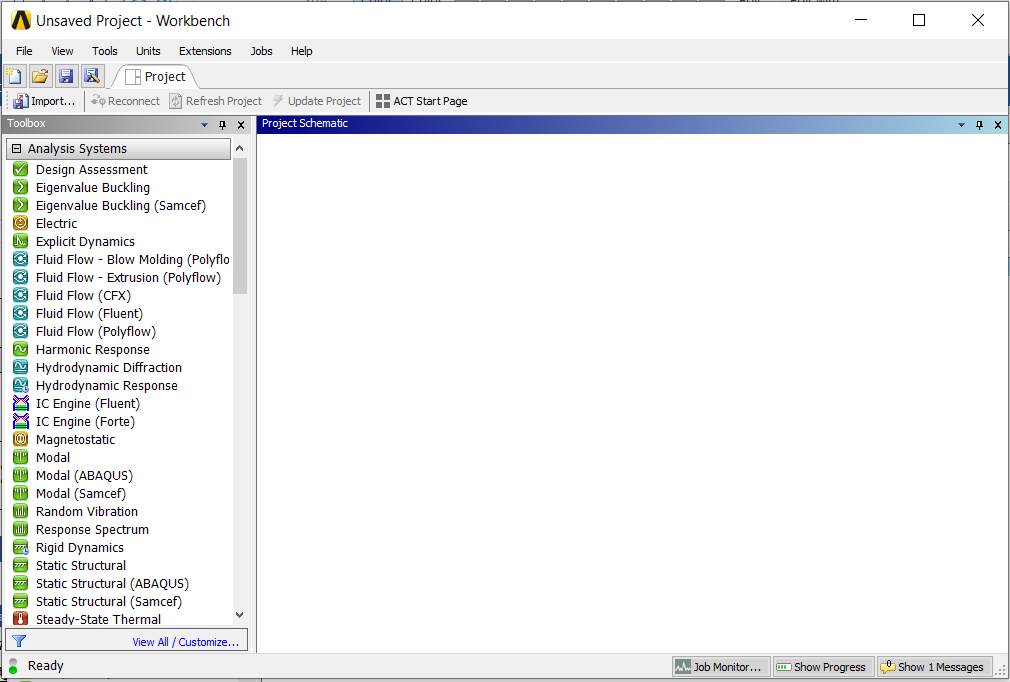Click the View All / Customize... link
Viewport: 1010px width, 682px height.
[x=186, y=642]
